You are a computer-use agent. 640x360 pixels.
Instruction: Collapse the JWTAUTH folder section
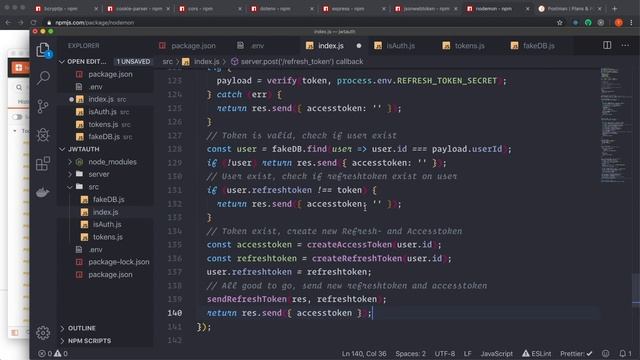tap(62, 149)
